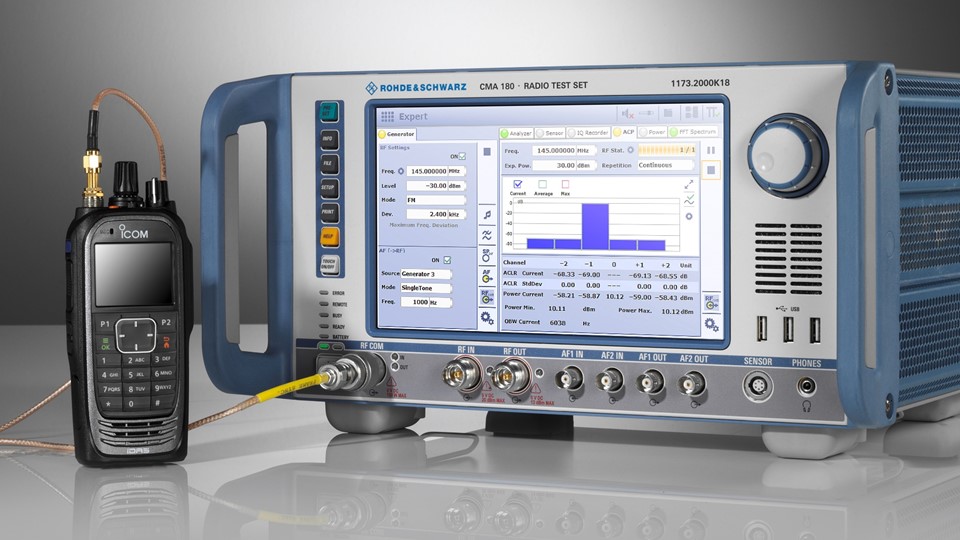Select the analyzer RF connector icon at right
This screenshot has width=960, height=540.
tap(711, 302)
